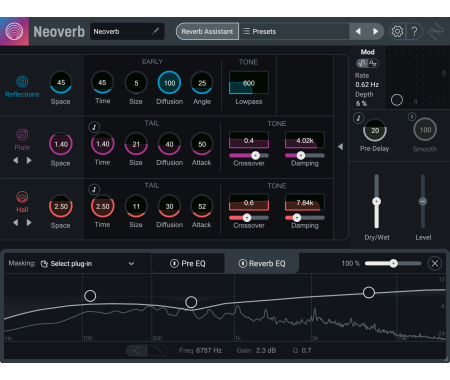Click the Early Time knob

[x=102, y=82]
